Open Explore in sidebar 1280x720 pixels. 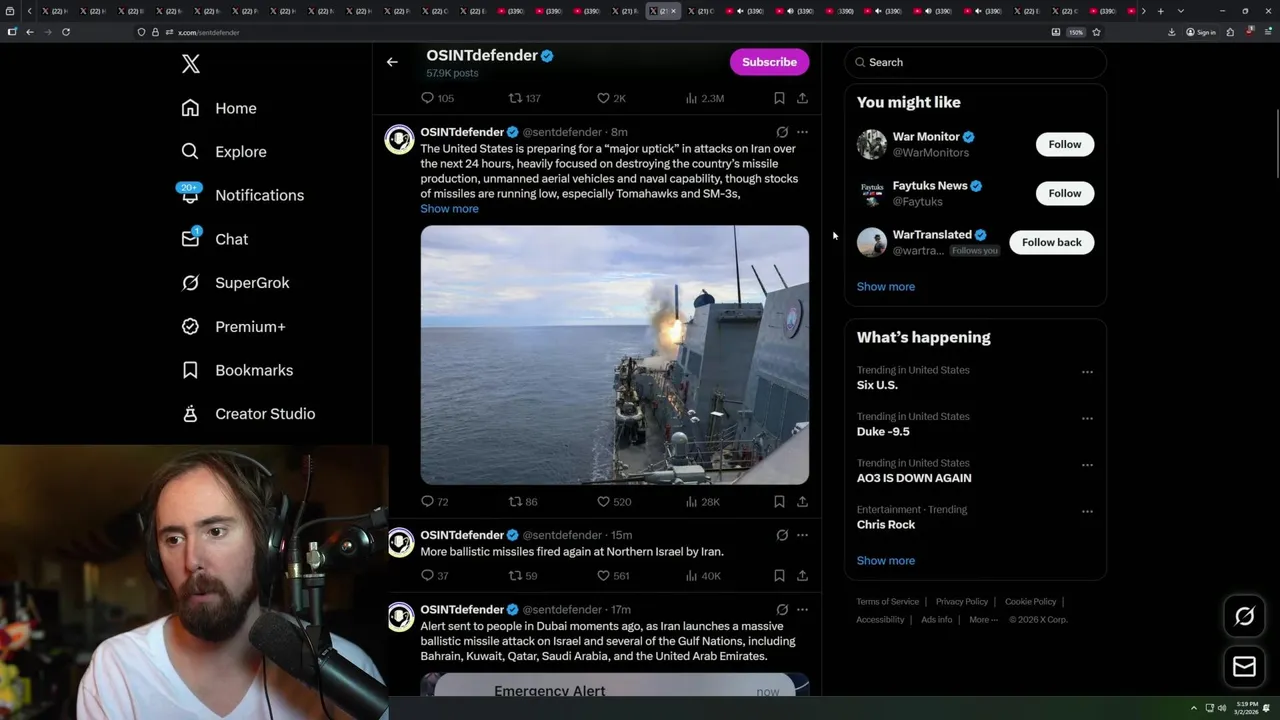point(224,152)
